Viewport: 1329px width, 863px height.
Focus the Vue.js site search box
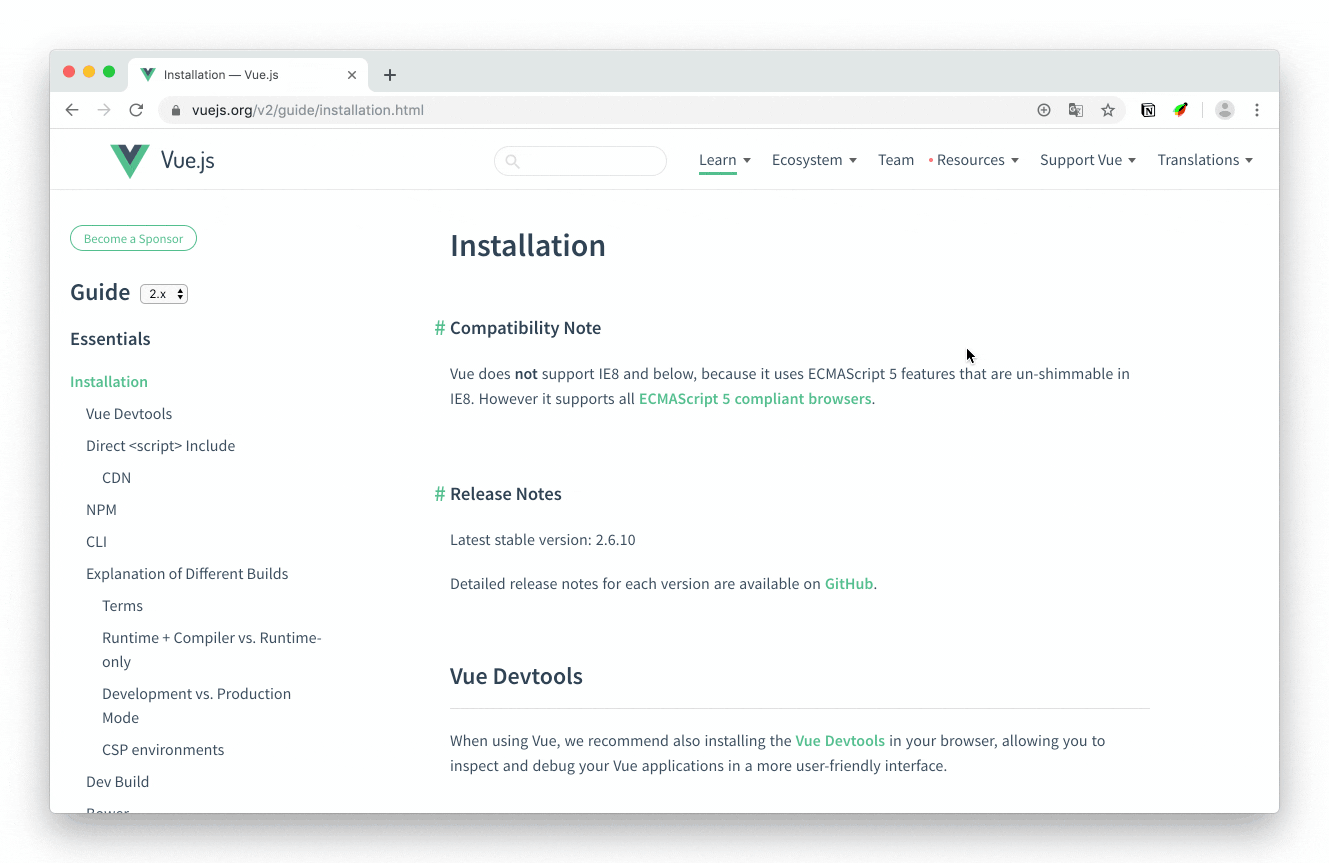click(x=580, y=161)
